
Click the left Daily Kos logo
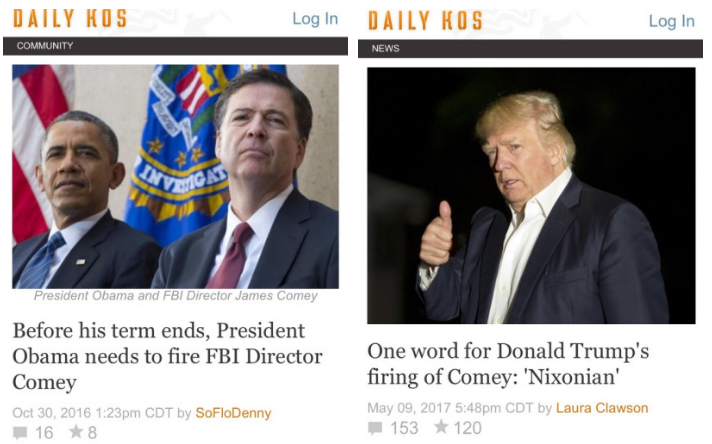[70, 19]
